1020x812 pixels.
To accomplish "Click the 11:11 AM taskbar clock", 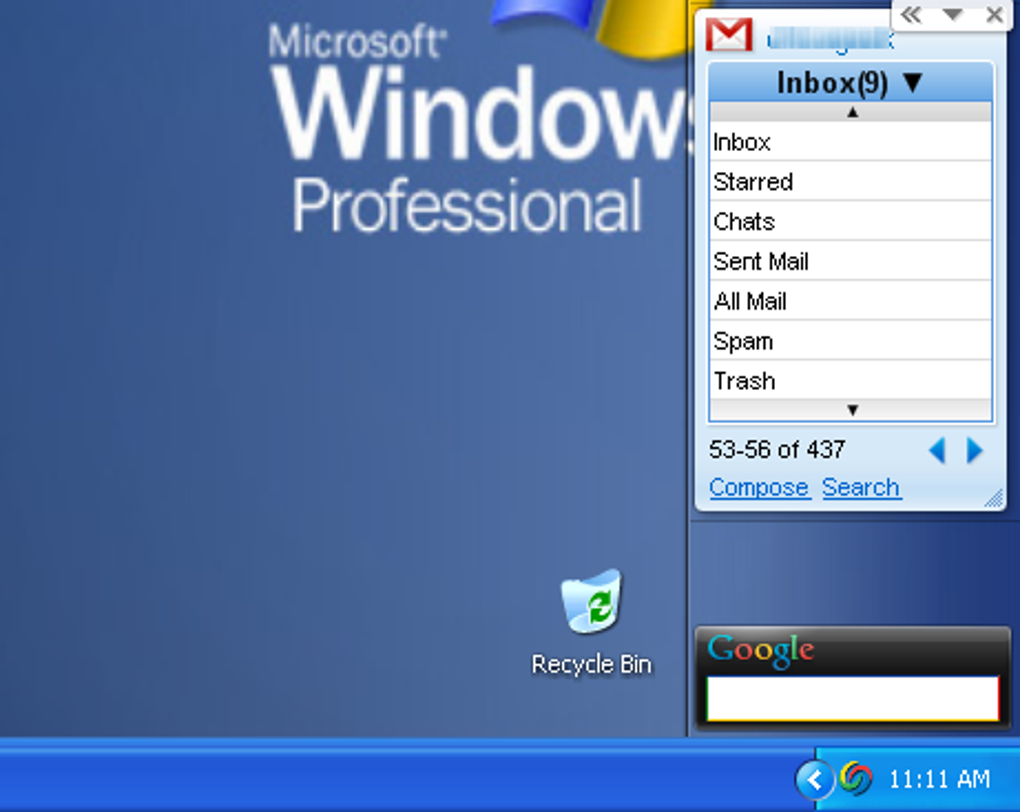I will click(939, 779).
